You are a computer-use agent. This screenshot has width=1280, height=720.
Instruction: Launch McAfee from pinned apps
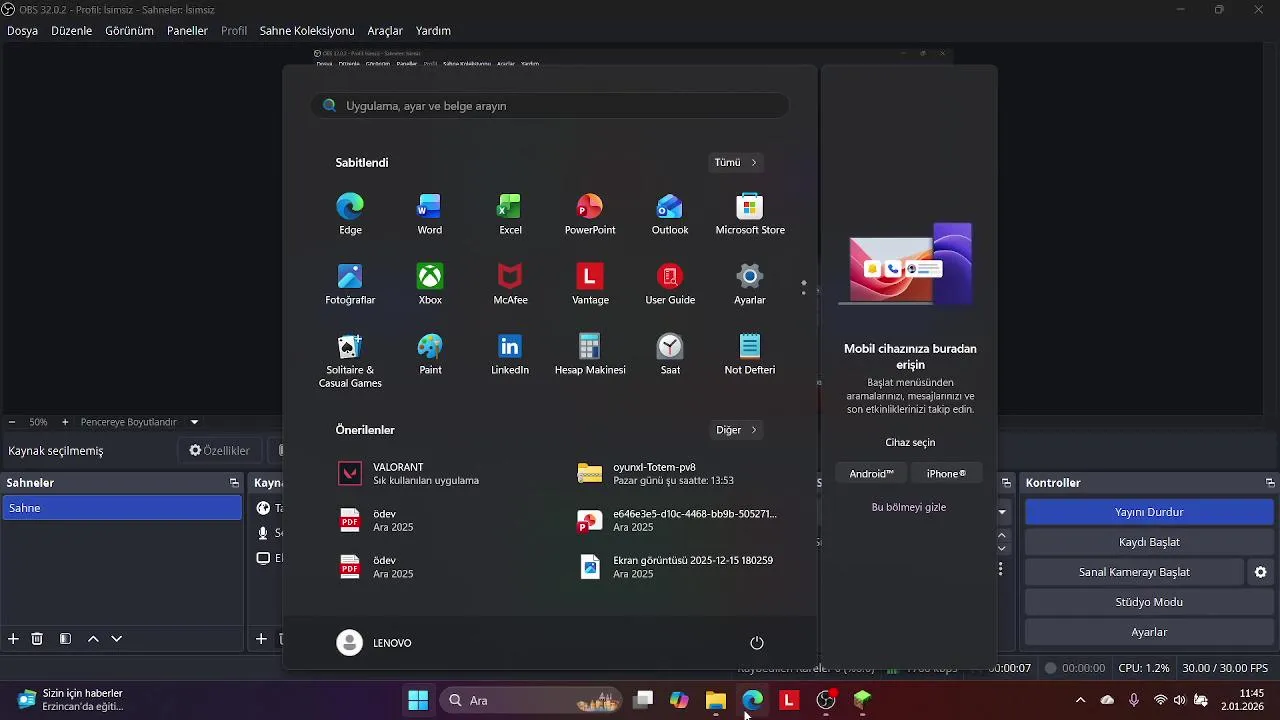coord(510,284)
